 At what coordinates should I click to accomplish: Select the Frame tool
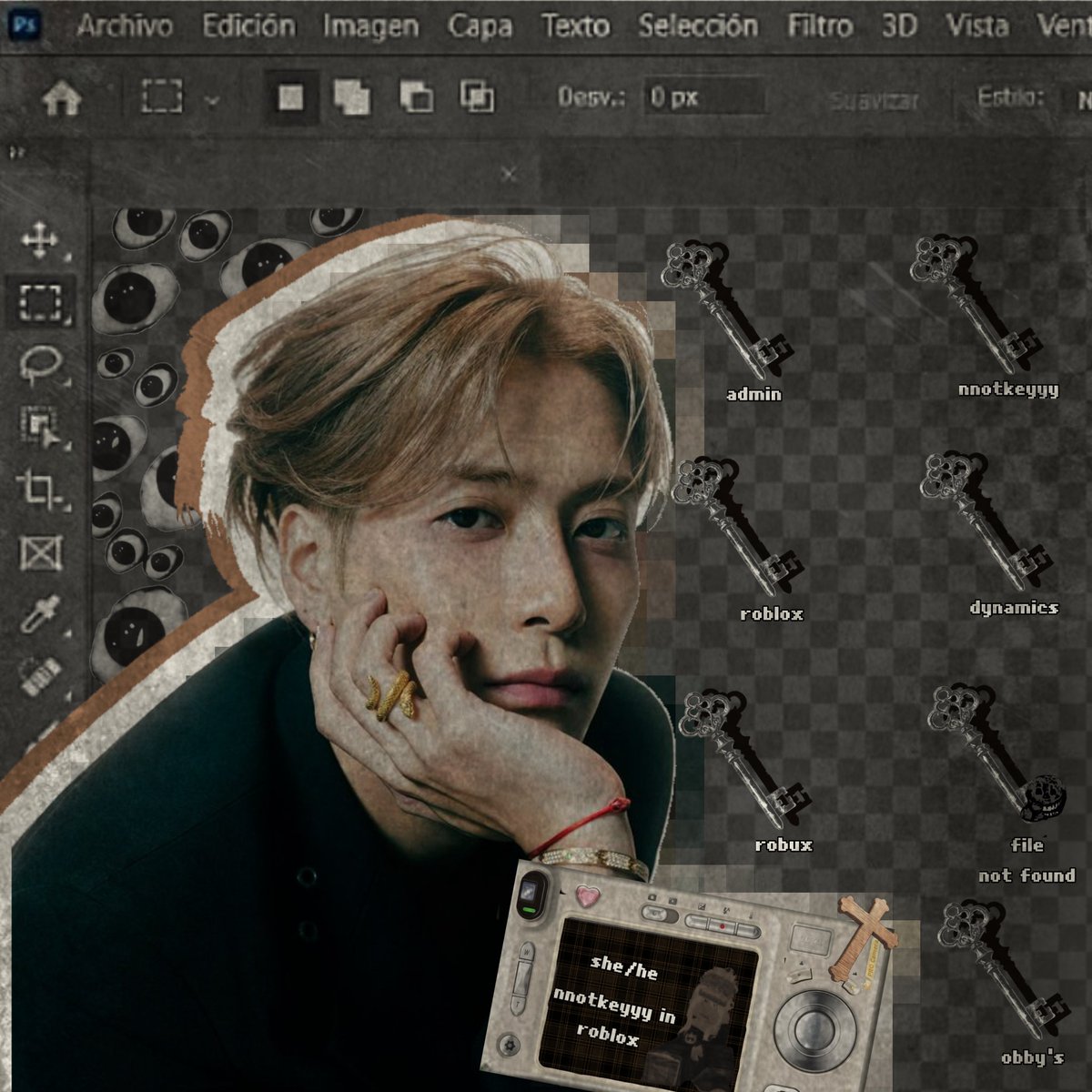[41, 553]
